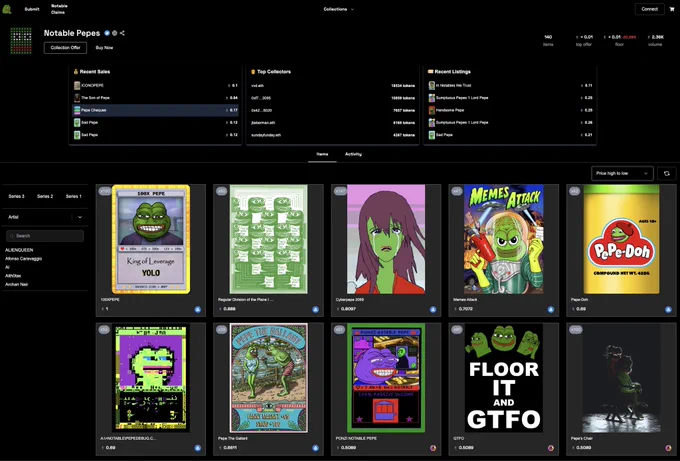Click the refresh icon beside the sort dropdown
Image resolution: width=680 pixels, height=461 pixels.
pyautogui.click(x=667, y=173)
